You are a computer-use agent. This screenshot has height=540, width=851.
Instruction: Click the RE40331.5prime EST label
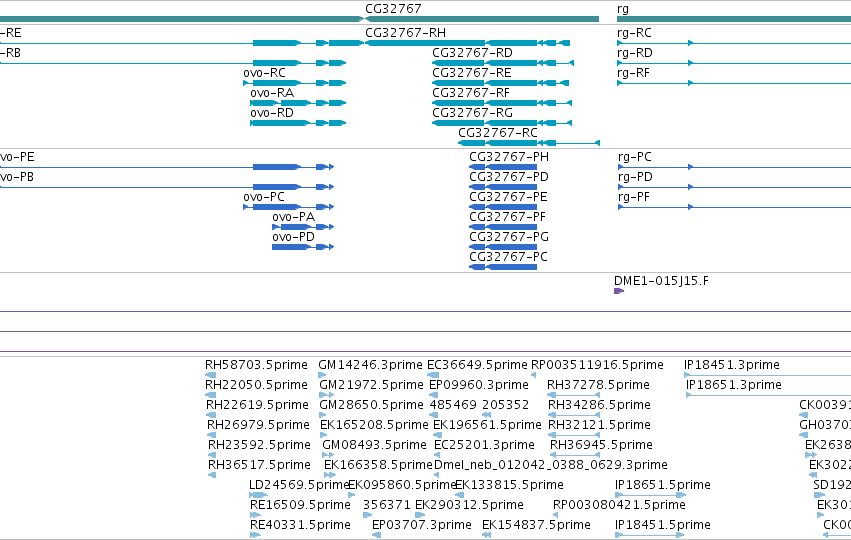click(300, 525)
